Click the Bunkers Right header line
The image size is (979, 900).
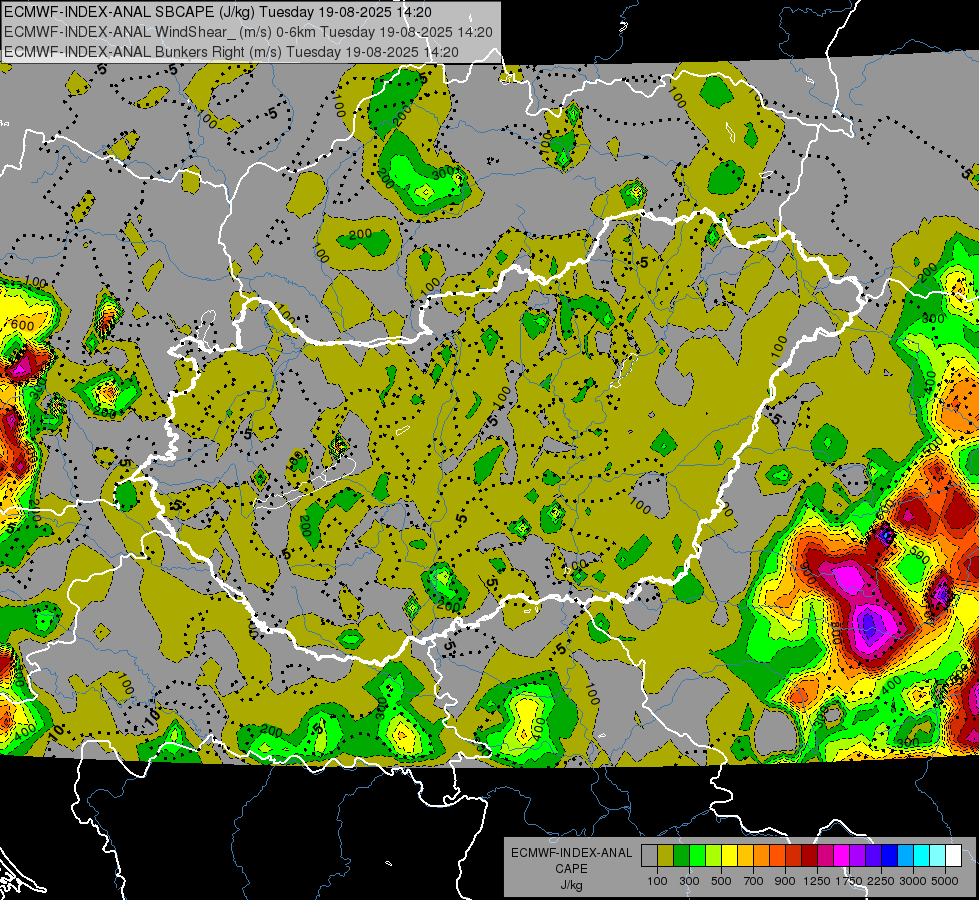[231, 52]
